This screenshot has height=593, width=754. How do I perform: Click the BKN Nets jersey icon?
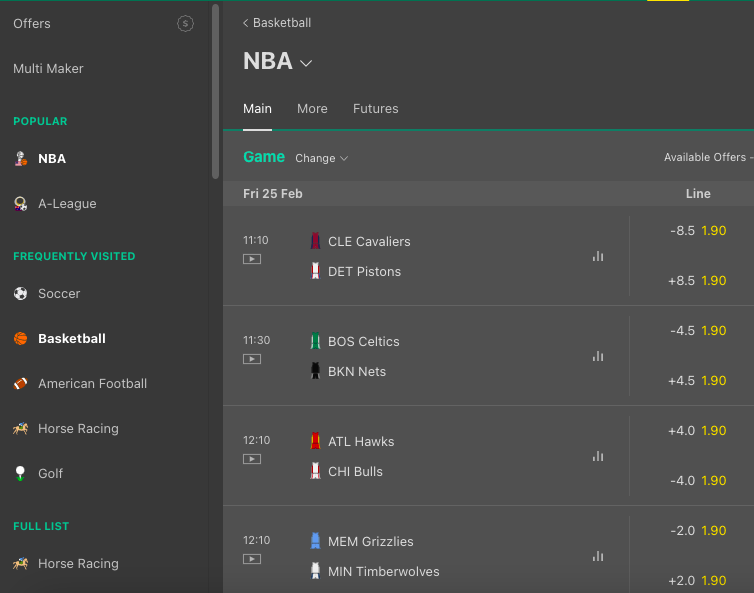(x=315, y=371)
